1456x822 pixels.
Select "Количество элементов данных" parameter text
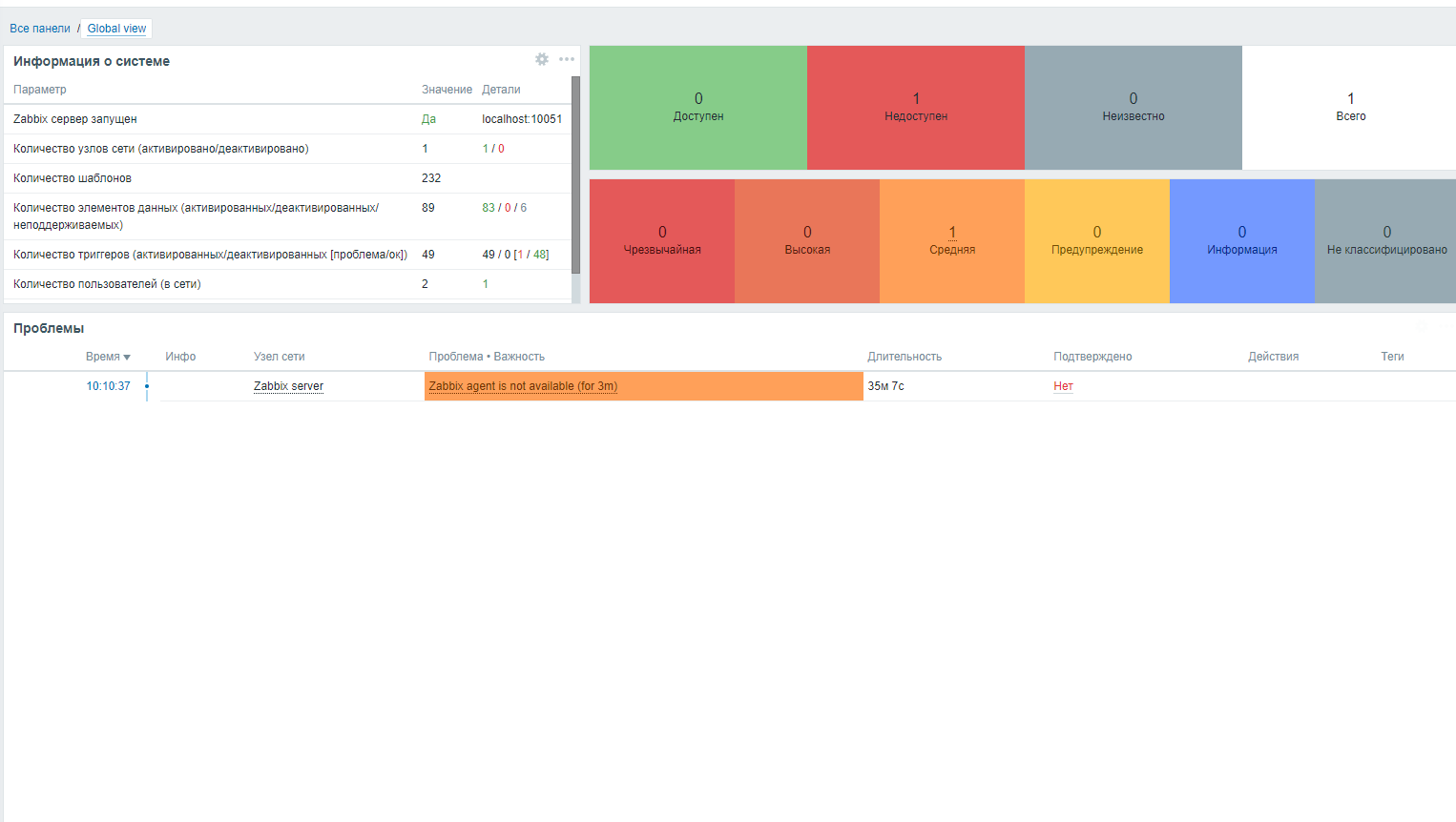[196, 216]
